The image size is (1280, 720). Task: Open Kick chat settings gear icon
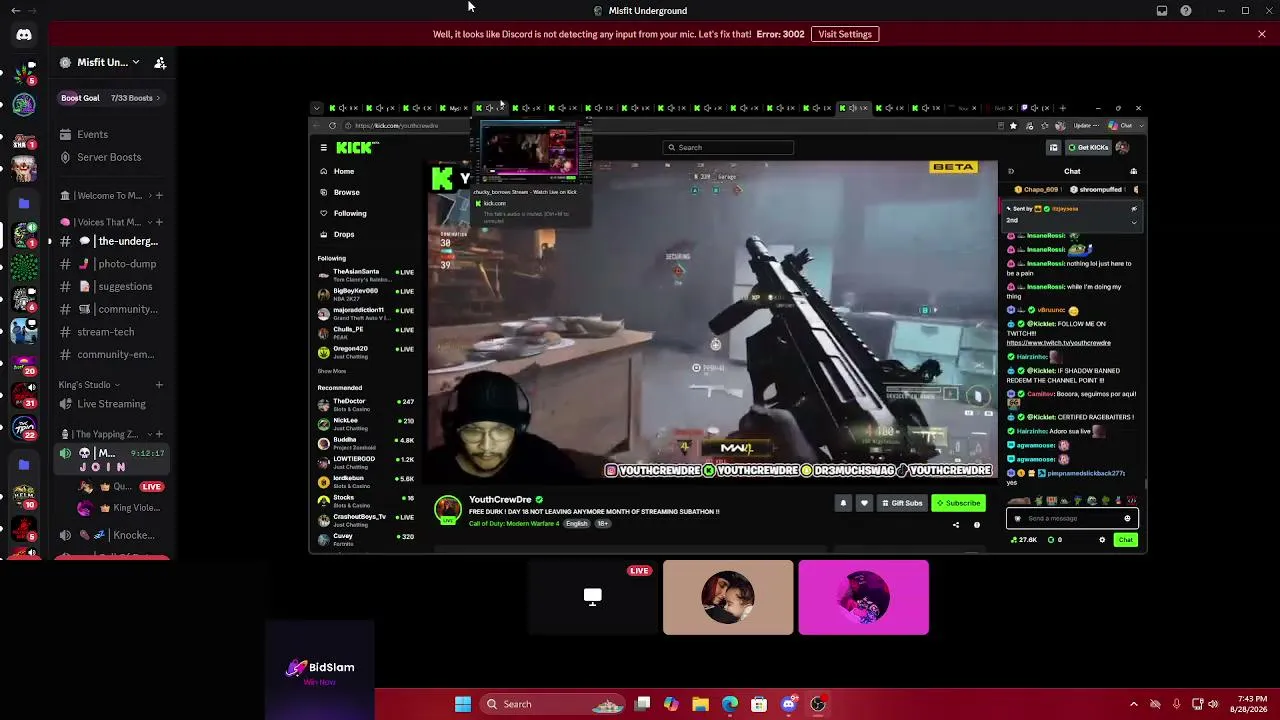pyautogui.click(x=1102, y=540)
